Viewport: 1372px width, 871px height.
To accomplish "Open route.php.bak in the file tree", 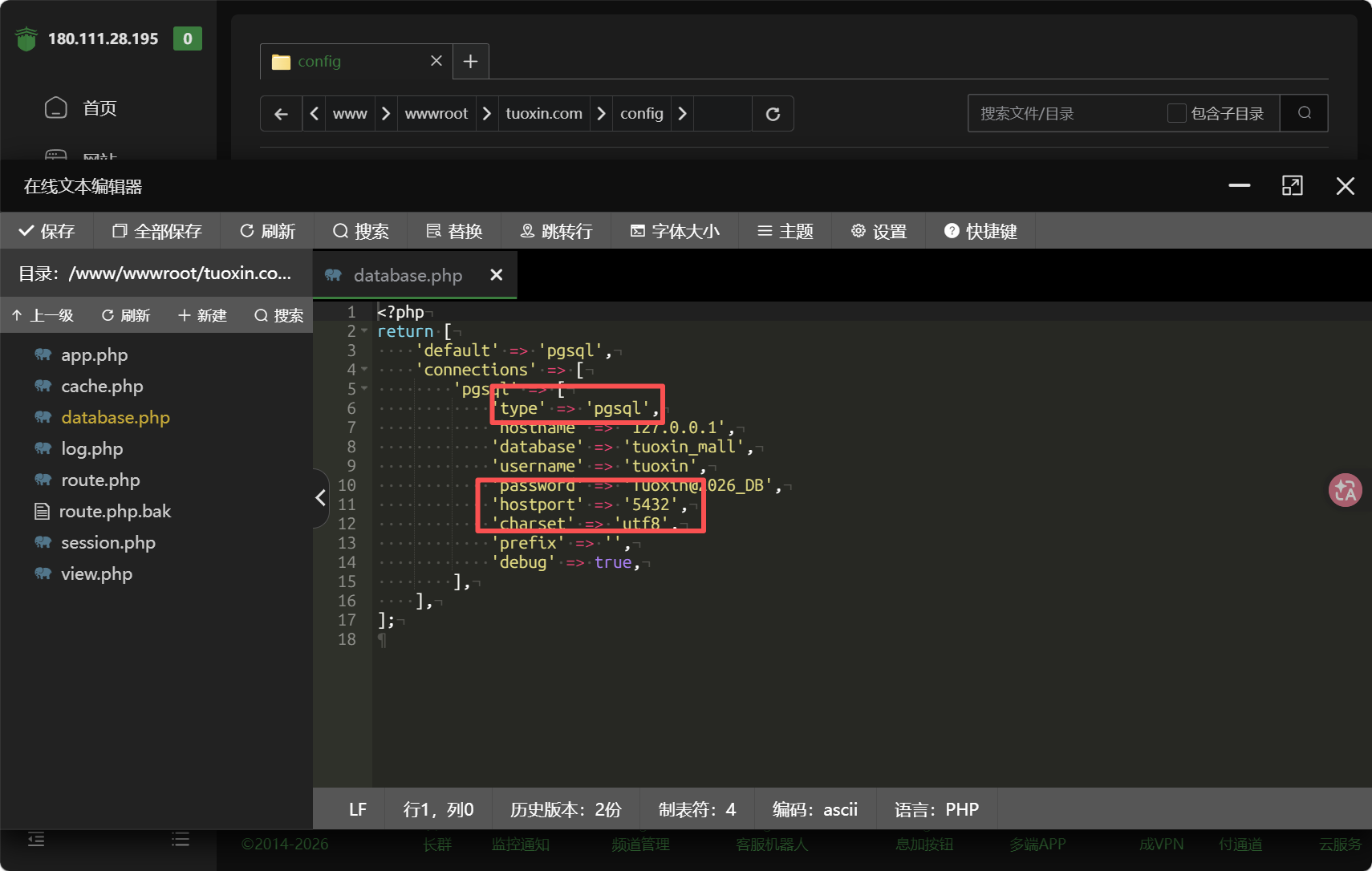I will [x=115, y=511].
